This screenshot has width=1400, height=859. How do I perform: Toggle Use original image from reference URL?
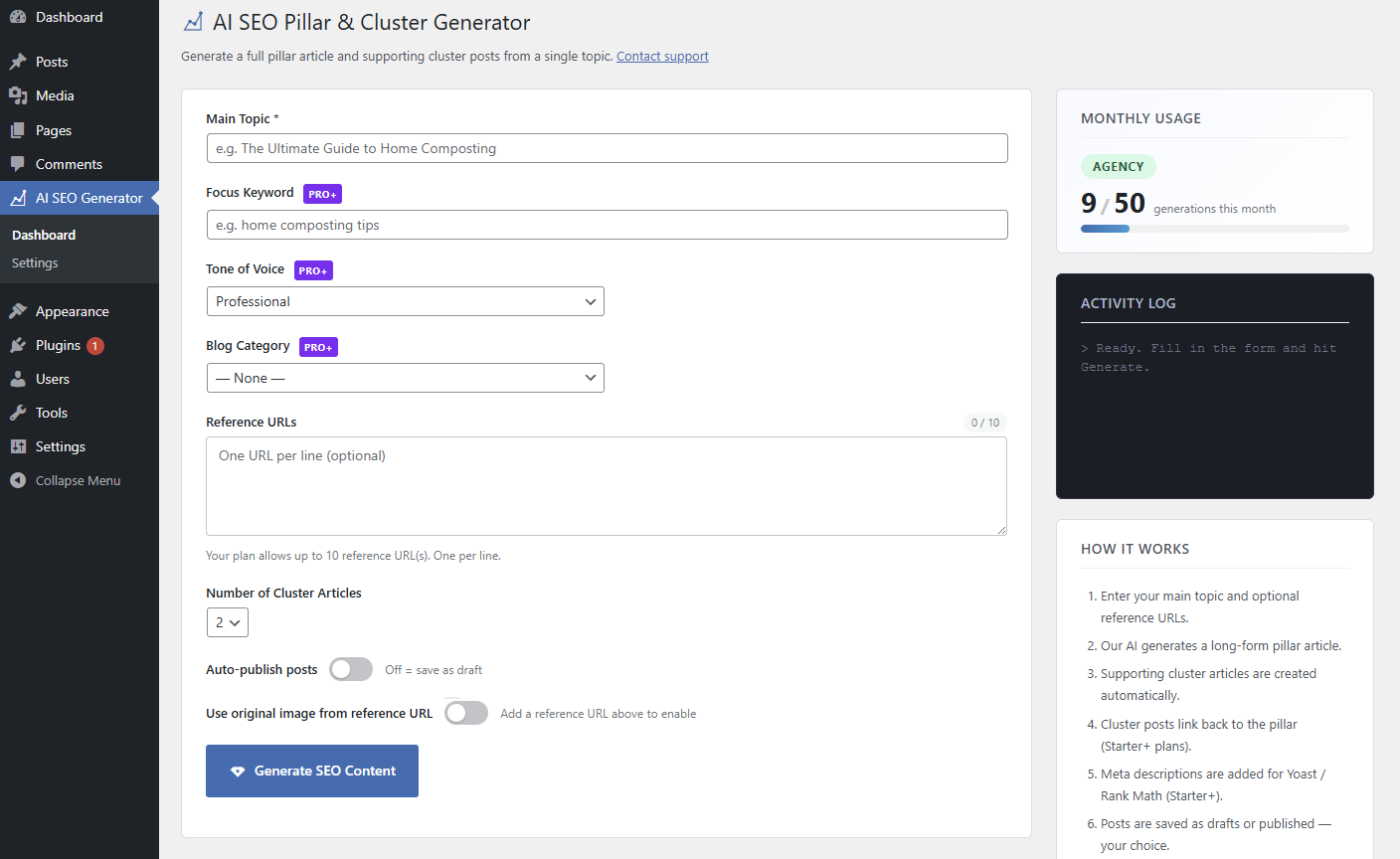465,713
